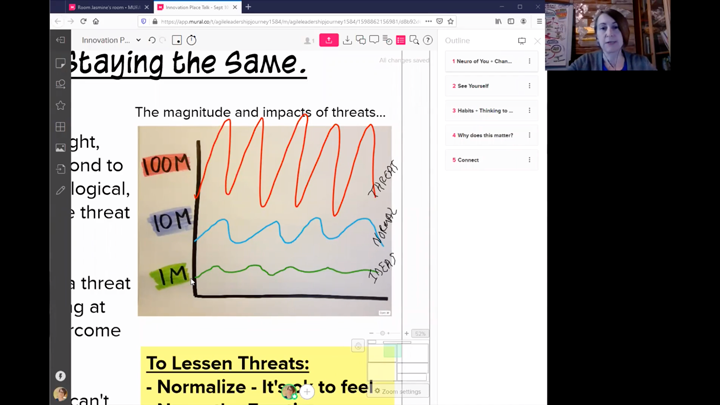Bookmark this page with star icon

coord(450,22)
